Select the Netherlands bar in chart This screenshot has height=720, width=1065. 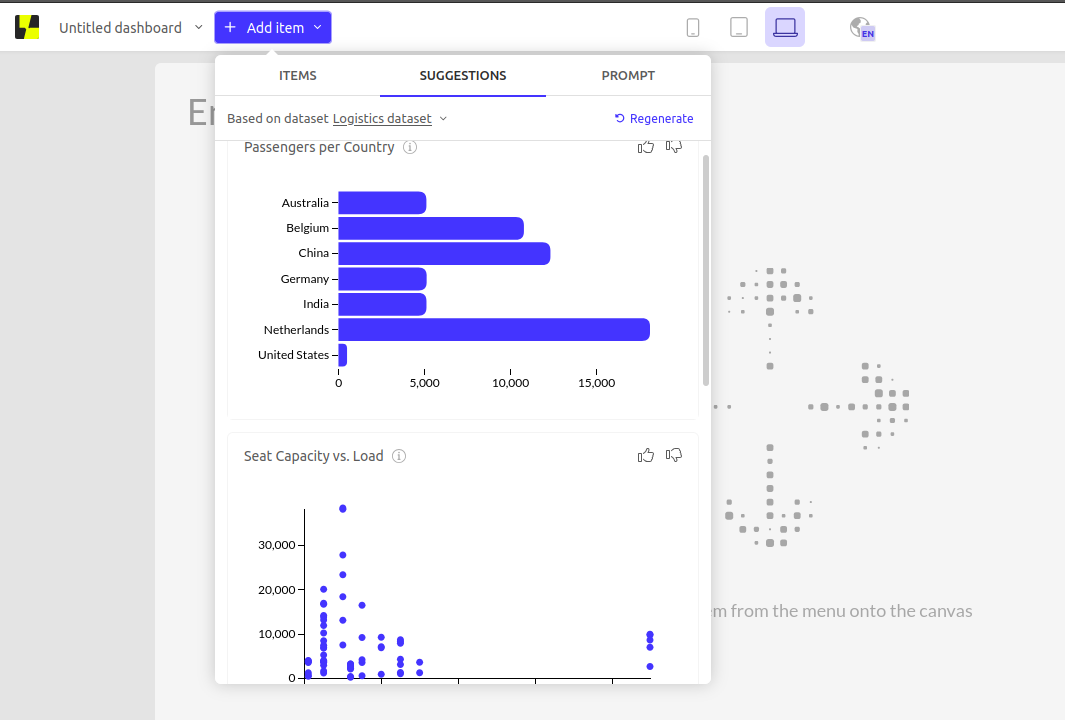[x=494, y=330]
